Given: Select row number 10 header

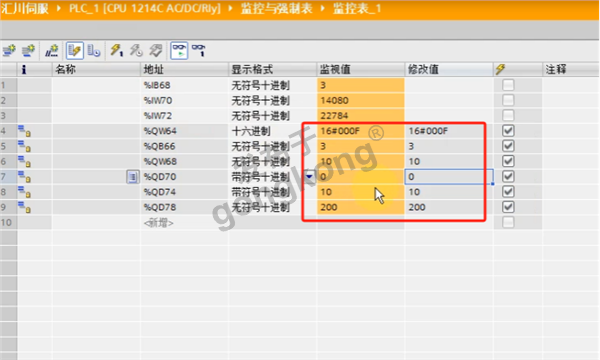Looking at the screenshot, I should [x=8, y=223].
